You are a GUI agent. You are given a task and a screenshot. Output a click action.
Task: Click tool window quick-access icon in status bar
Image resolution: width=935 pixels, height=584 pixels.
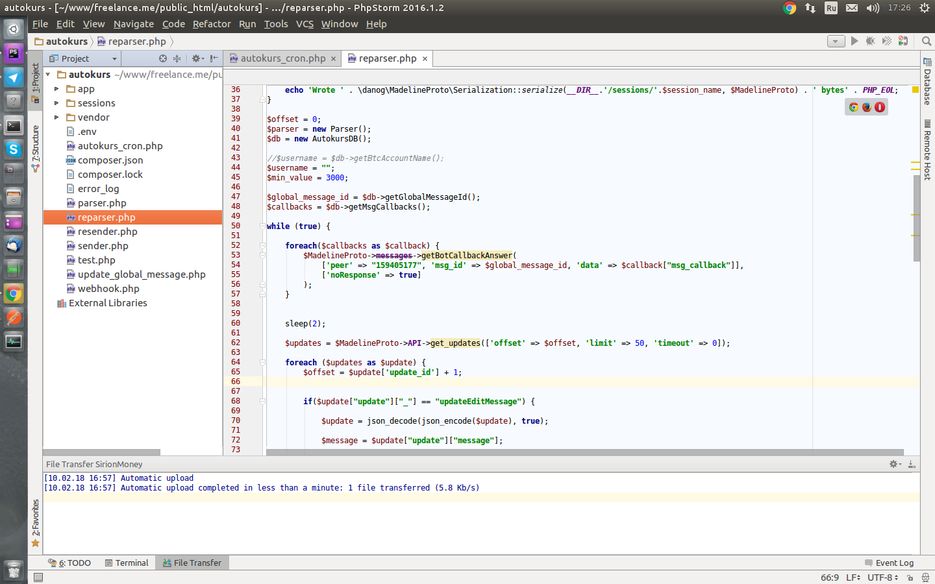(x=38, y=577)
